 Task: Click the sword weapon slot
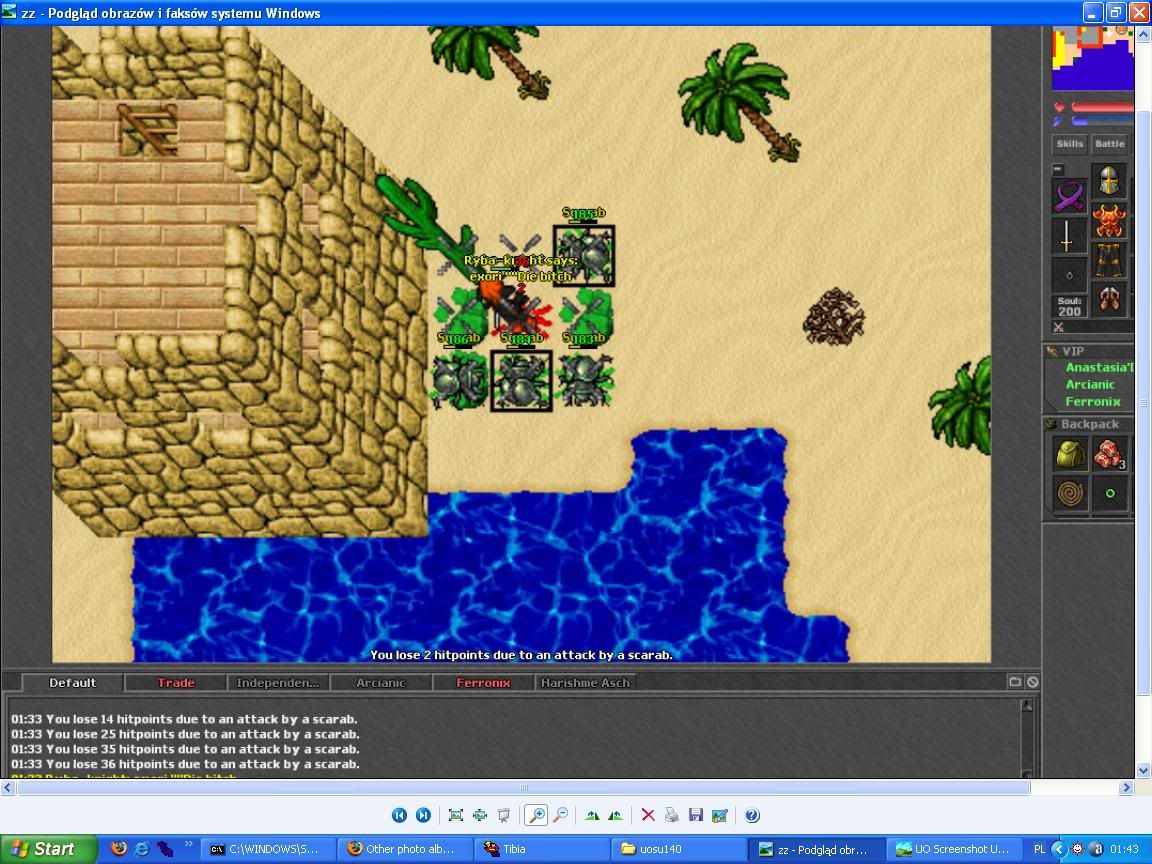point(1069,237)
